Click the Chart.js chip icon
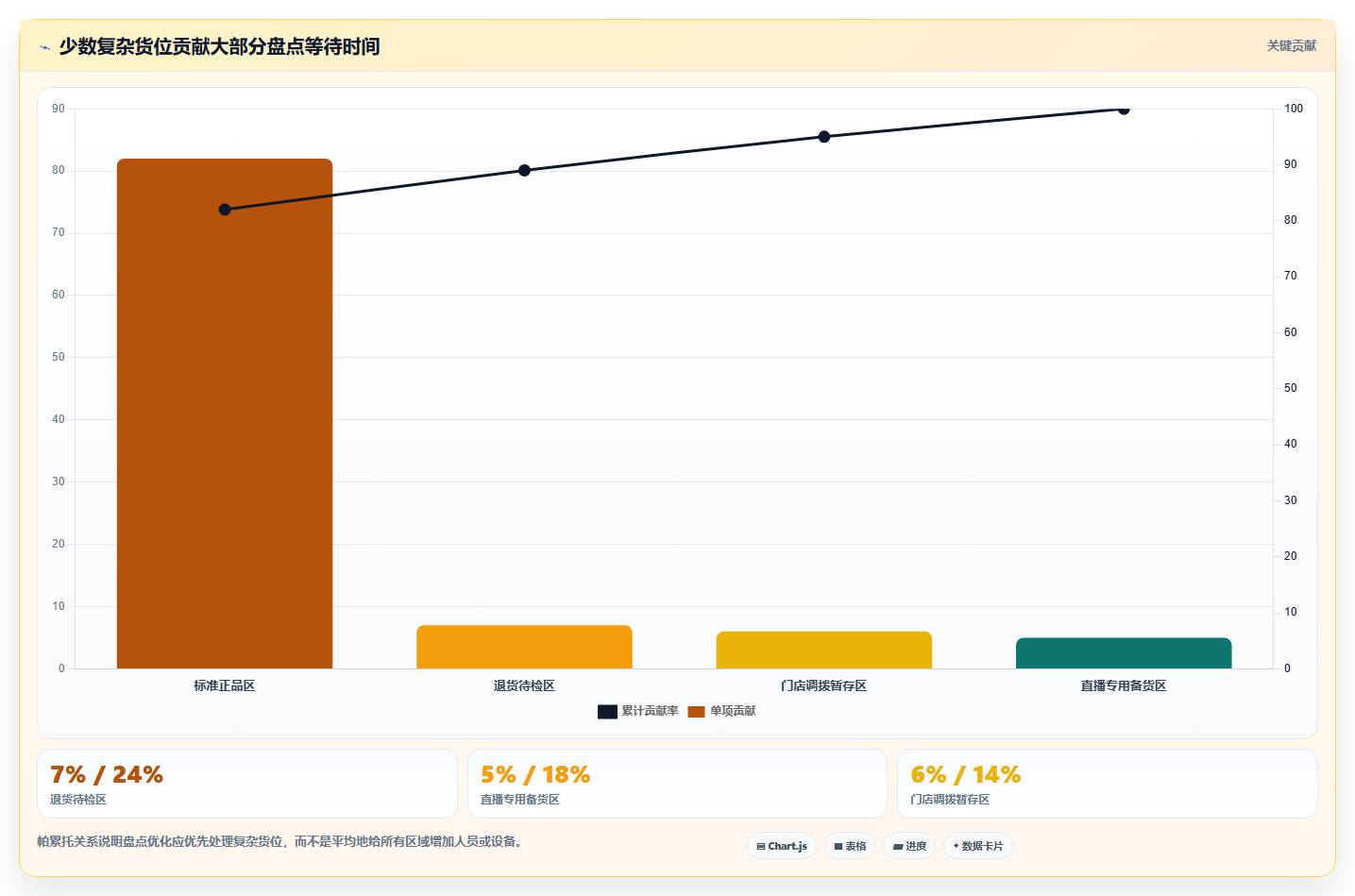1355x896 pixels. tap(761, 847)
